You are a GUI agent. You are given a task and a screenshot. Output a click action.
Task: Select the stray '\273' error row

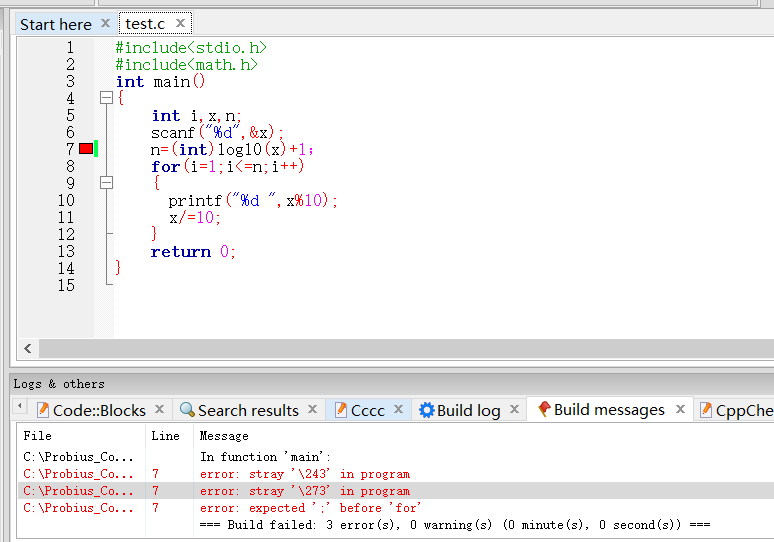point(395,491)
